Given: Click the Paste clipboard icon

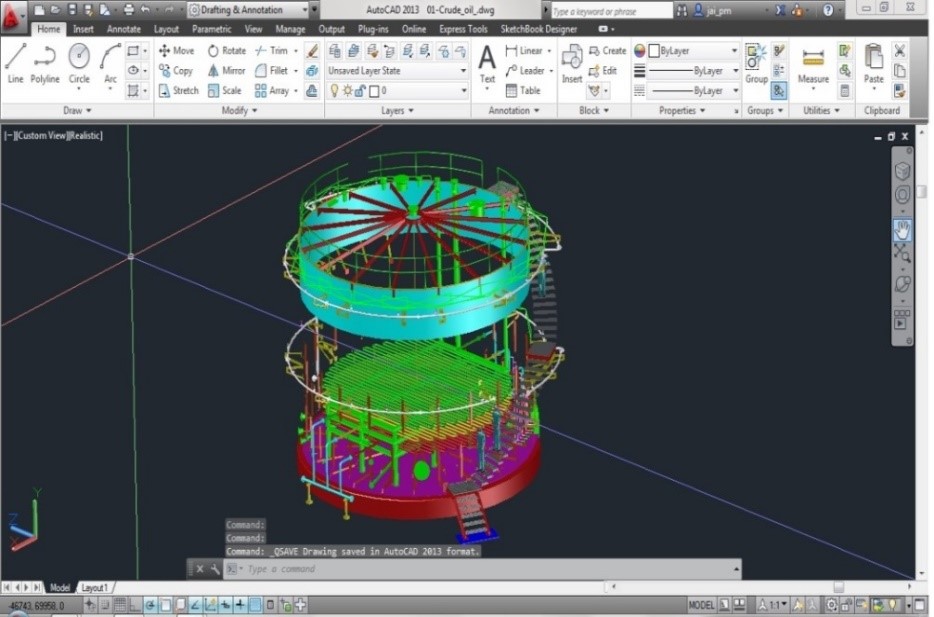Looking at the screenshot, I should point(874,62).
